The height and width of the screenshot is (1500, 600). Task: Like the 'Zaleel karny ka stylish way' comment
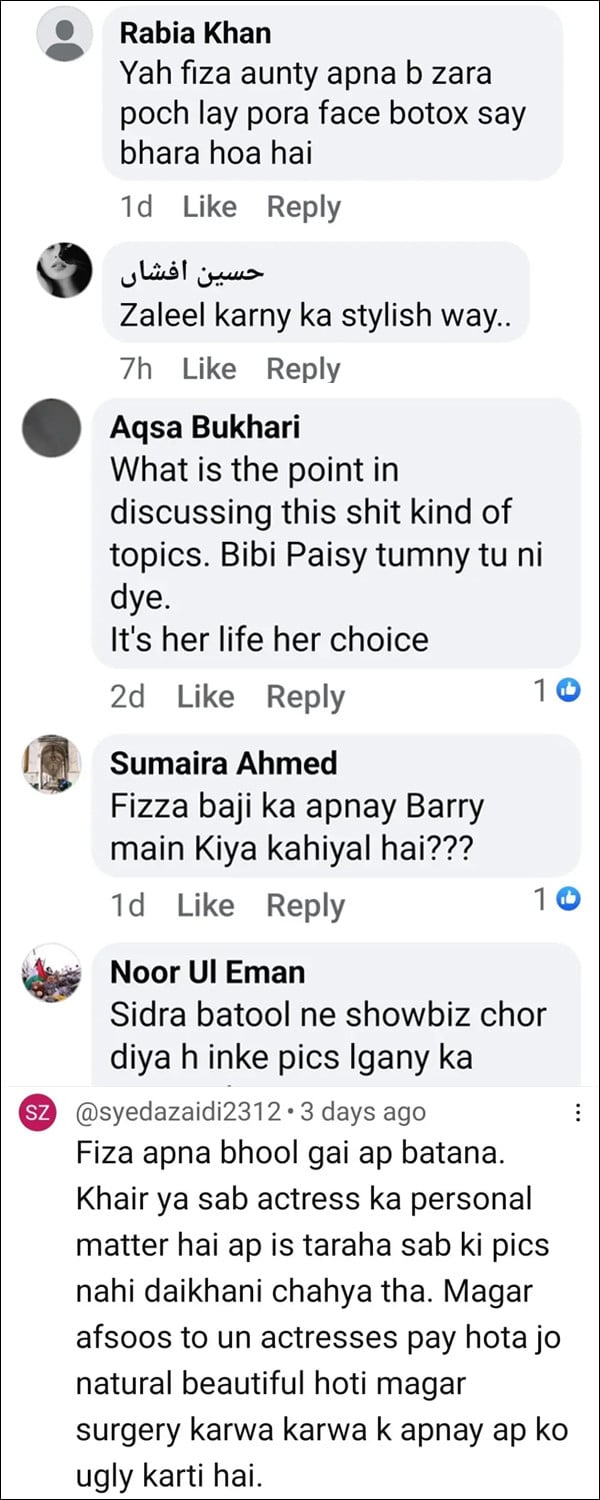(x=209, y=369)
